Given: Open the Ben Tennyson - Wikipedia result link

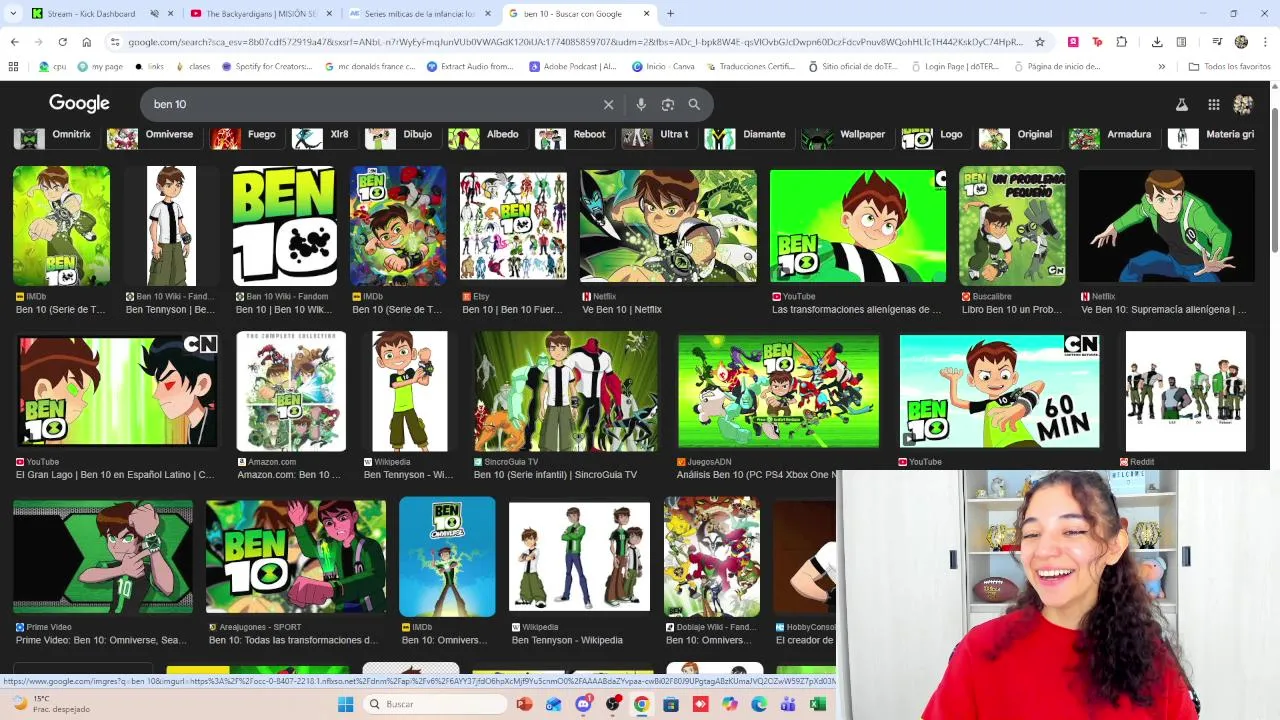Looking at the screenshot, I should [x=567, y=640].
